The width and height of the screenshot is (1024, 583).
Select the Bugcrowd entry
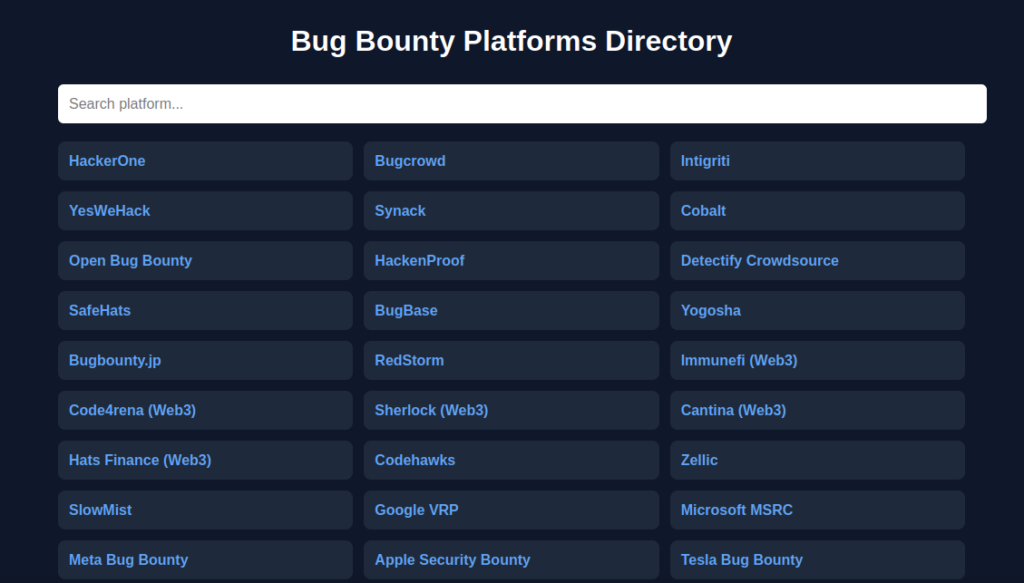[410, 161]
